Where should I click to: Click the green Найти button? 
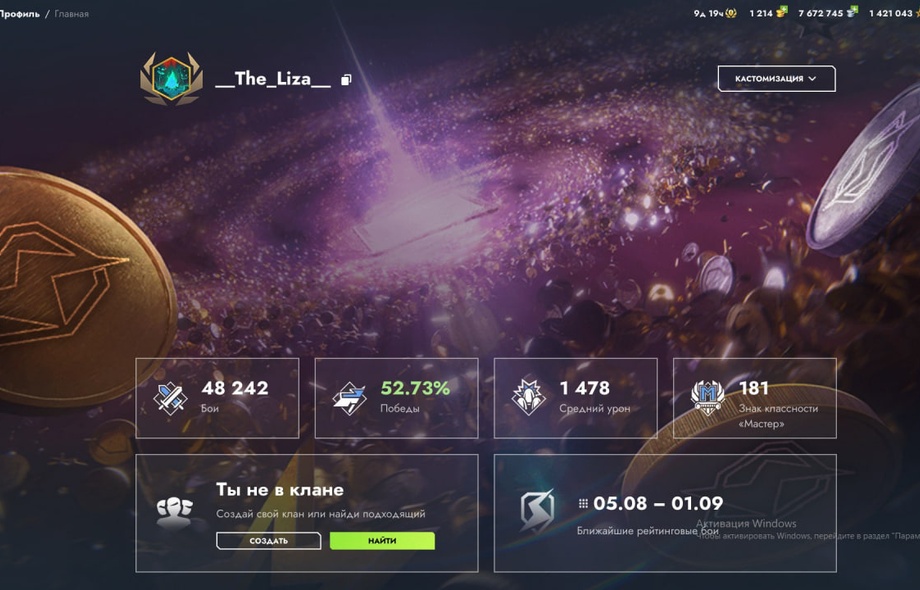coord(382,541)
